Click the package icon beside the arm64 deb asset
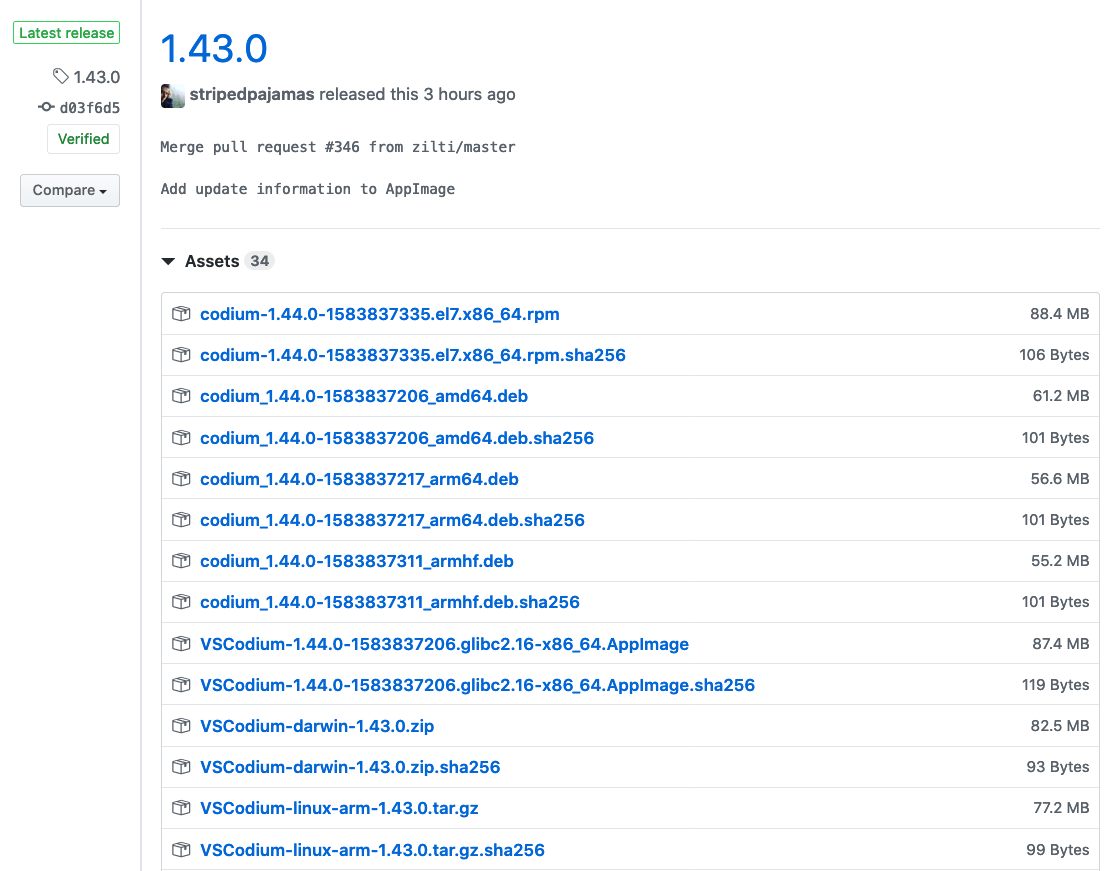Image resolution: width=1110 pixels, height=871 pixels. click(x=181, y=478)
